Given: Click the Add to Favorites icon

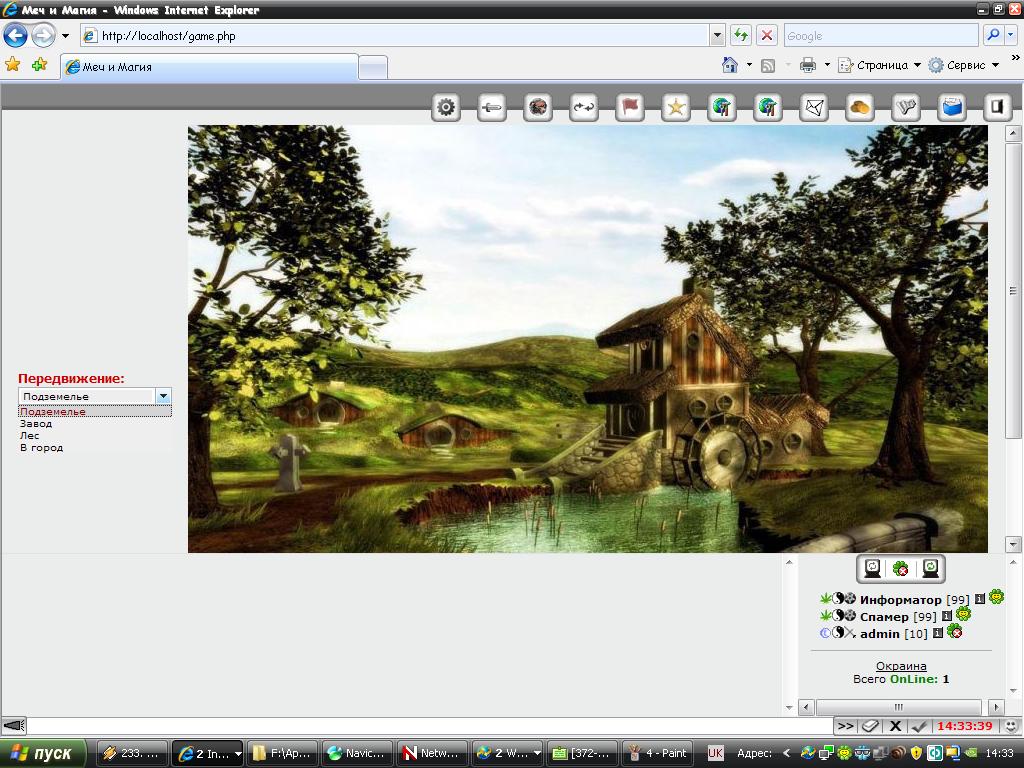Looking at the screenshot, I should pos(40,64).
